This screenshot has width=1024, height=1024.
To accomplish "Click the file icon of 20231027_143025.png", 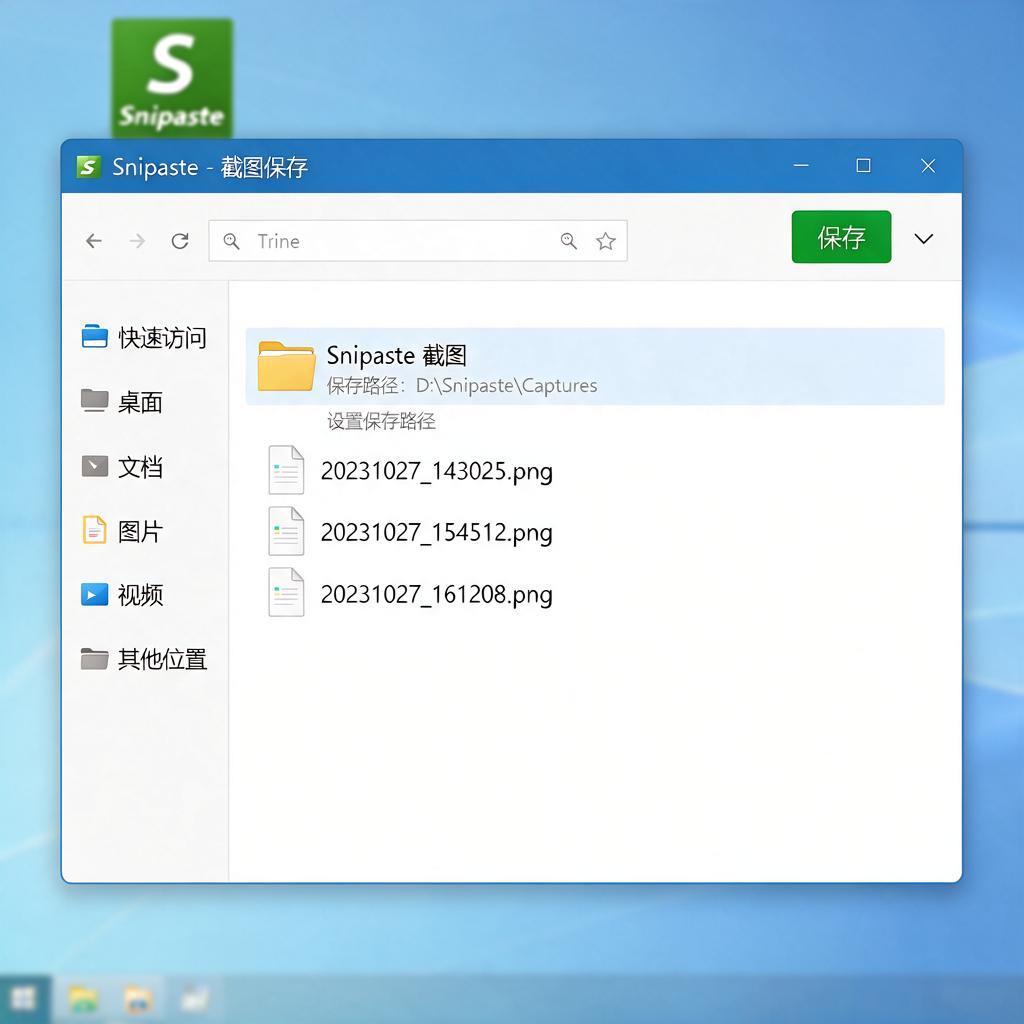I will (x=286, y=470).
